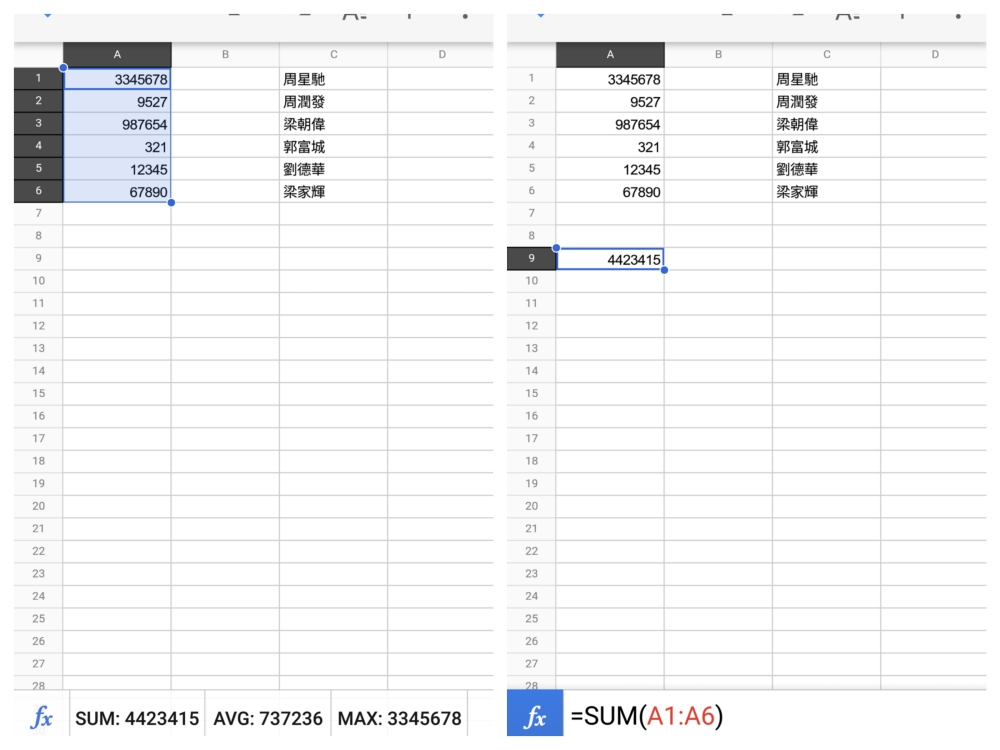Viewport: 1000px width, 750px height.
Task: Click cell 周潤發 in left sheet
Action: (x=334, y=101)
